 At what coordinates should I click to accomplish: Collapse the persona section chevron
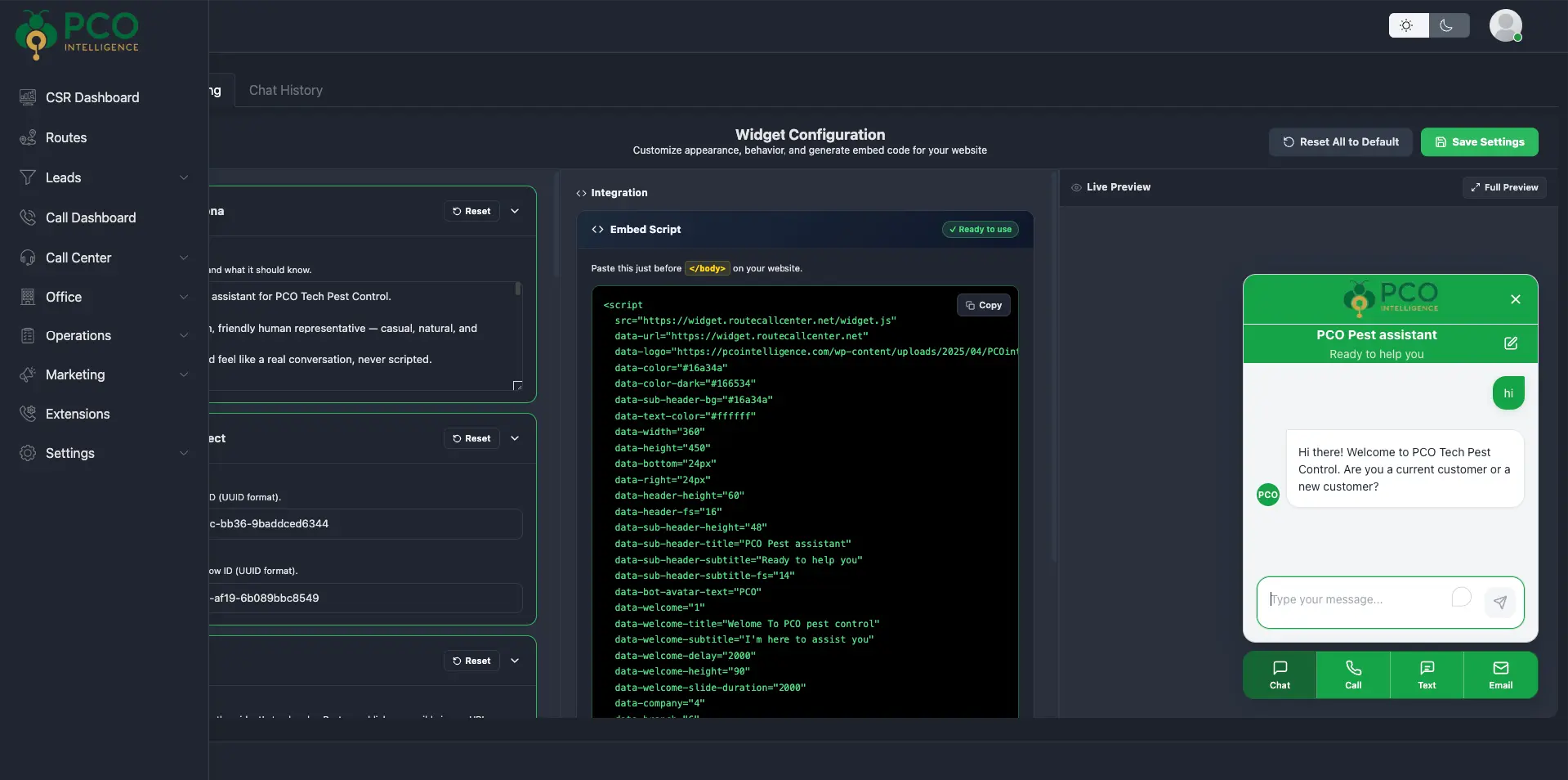coord(515,211)
